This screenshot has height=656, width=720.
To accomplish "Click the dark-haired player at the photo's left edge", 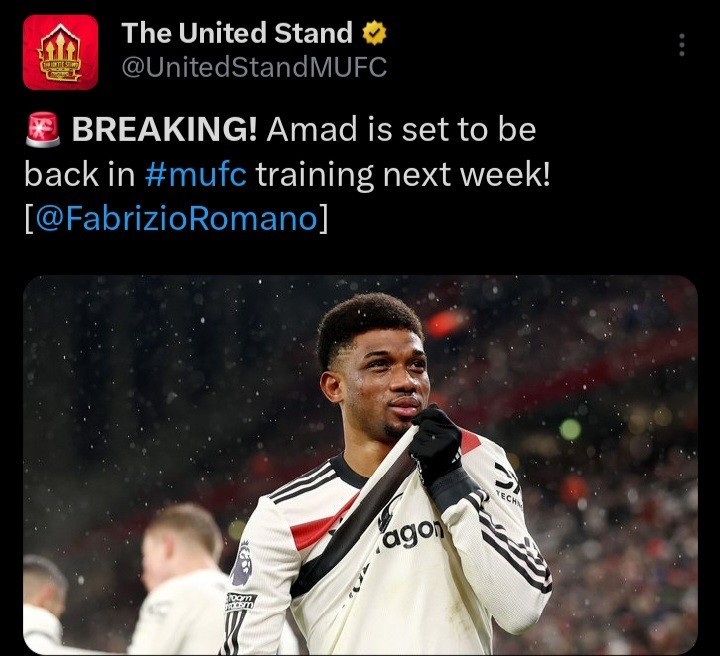I will (44, 604).
